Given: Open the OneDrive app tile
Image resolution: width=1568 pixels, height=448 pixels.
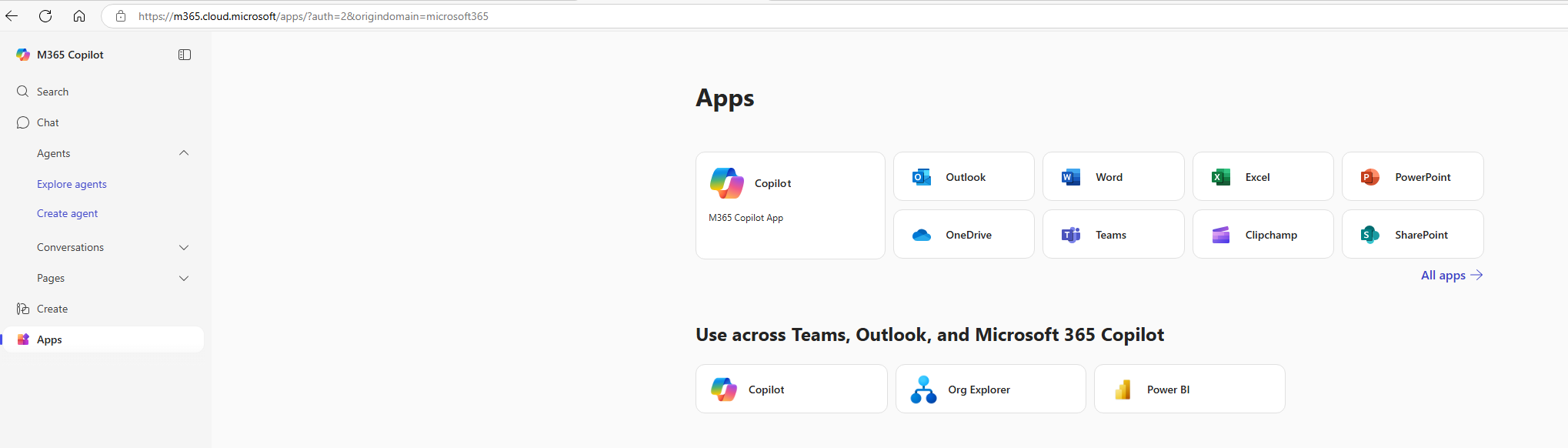Looking at the screenshot, I should point(963,234).
